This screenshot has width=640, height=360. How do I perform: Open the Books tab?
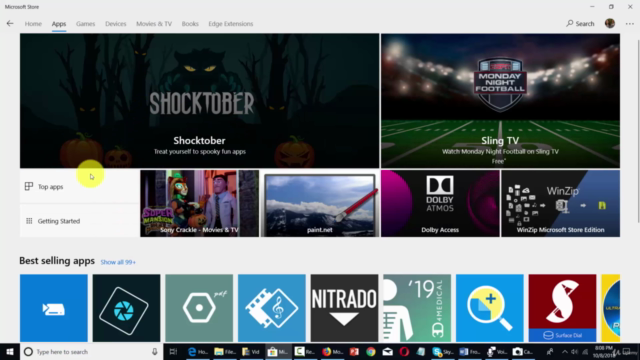pos(190,24)
